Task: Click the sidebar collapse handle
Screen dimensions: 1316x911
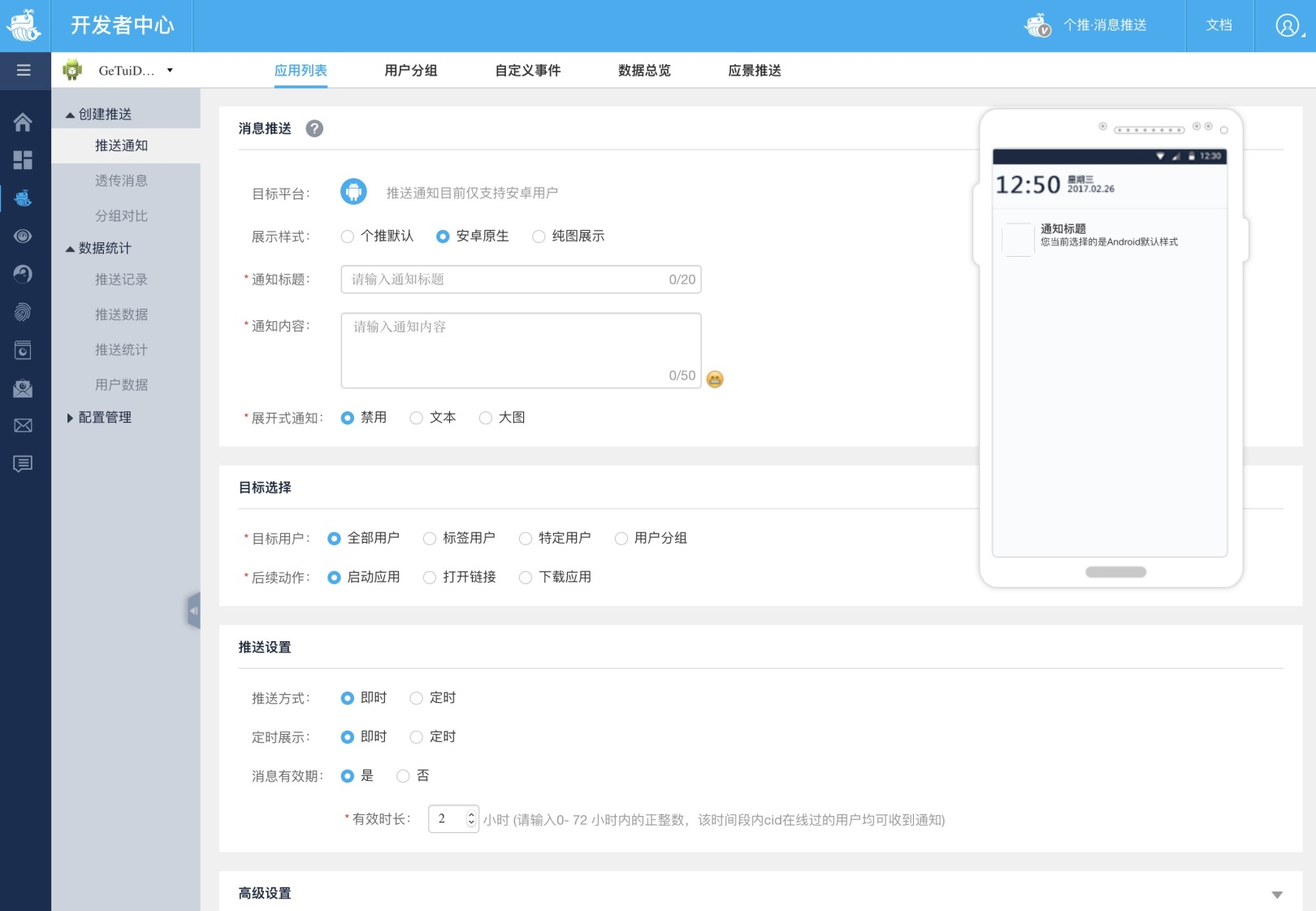Action: (193, 610)
